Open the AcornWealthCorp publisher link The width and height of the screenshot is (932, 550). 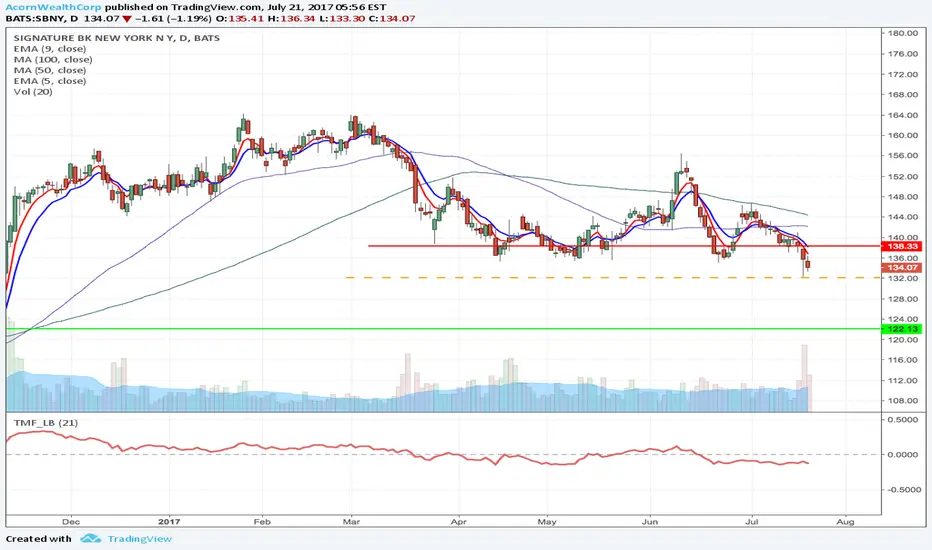click(x=53, y=7)
